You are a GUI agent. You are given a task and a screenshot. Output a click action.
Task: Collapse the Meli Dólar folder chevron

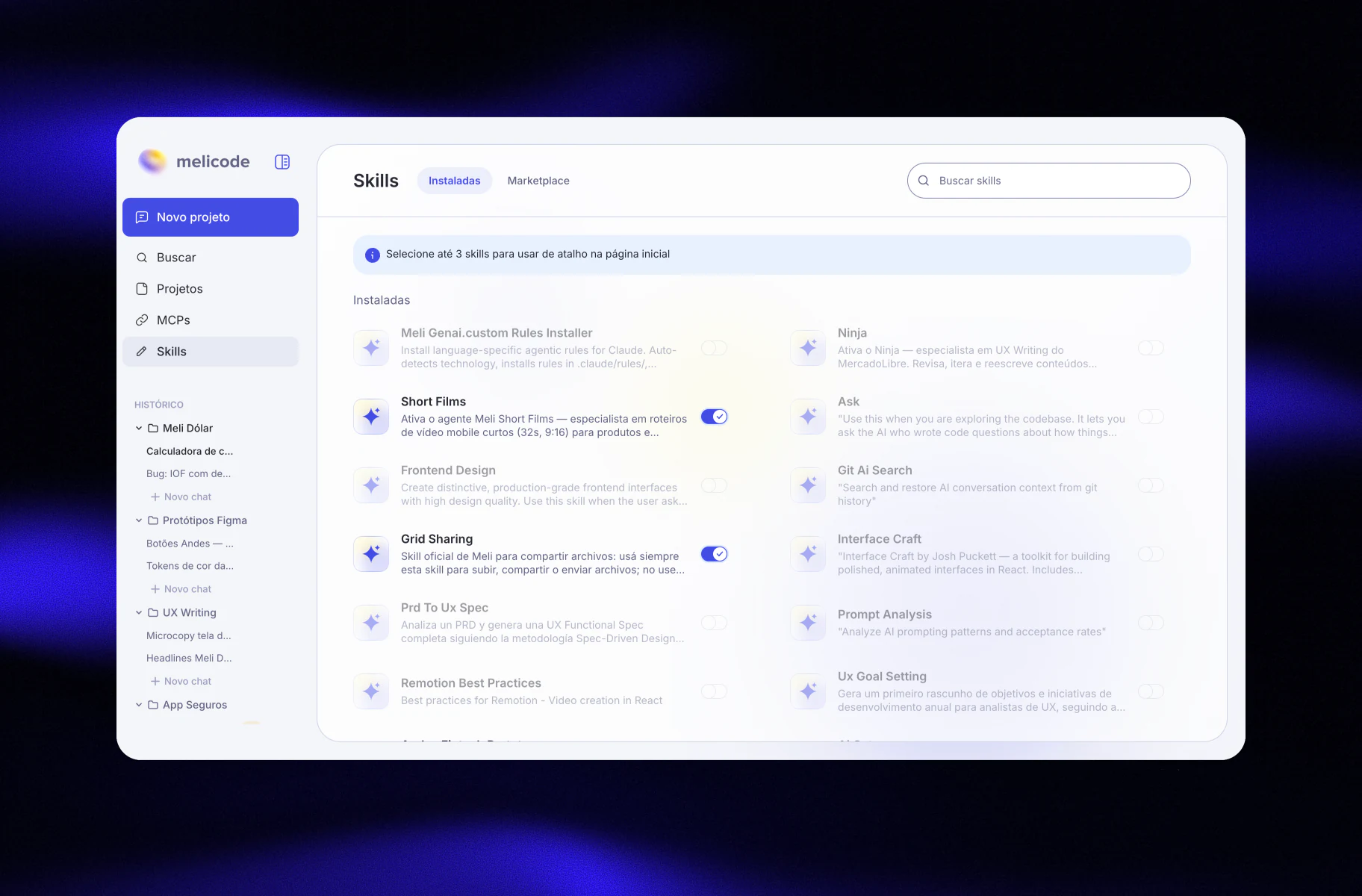coord(139,429)
